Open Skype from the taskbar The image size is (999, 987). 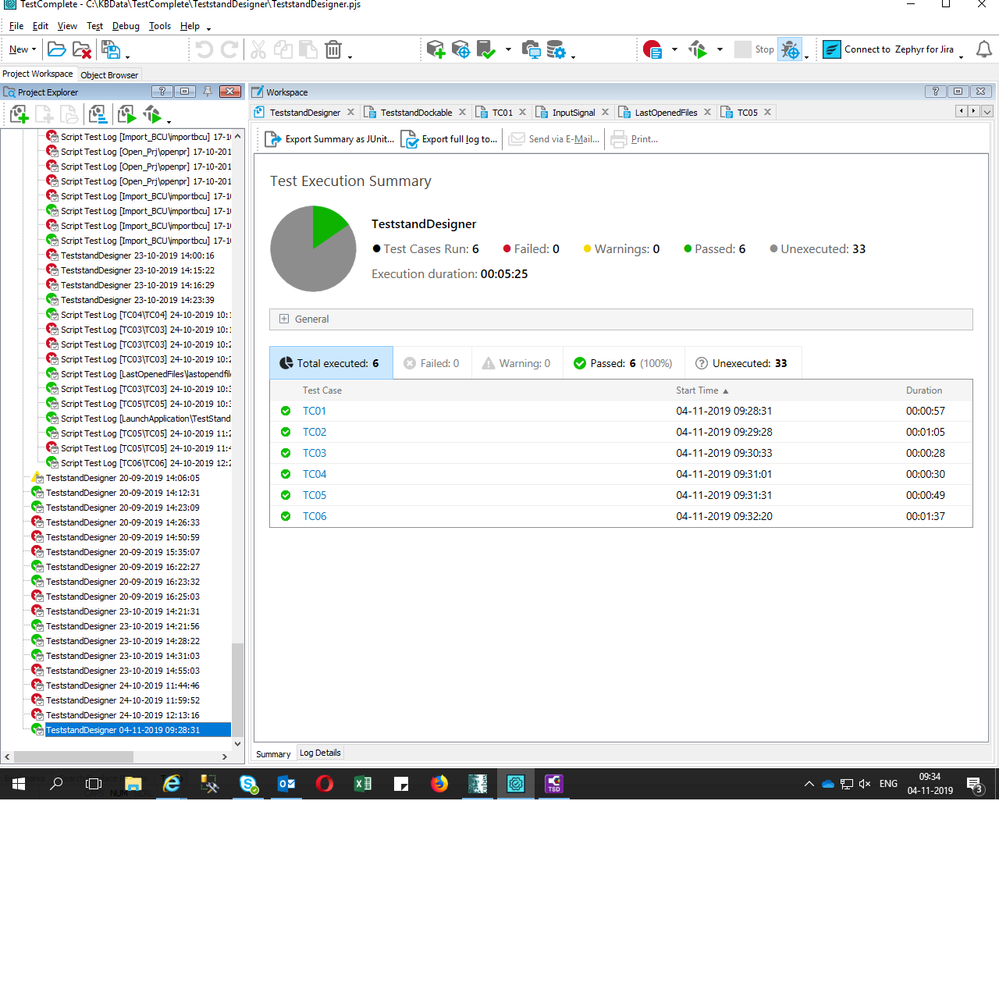[248, 784]
